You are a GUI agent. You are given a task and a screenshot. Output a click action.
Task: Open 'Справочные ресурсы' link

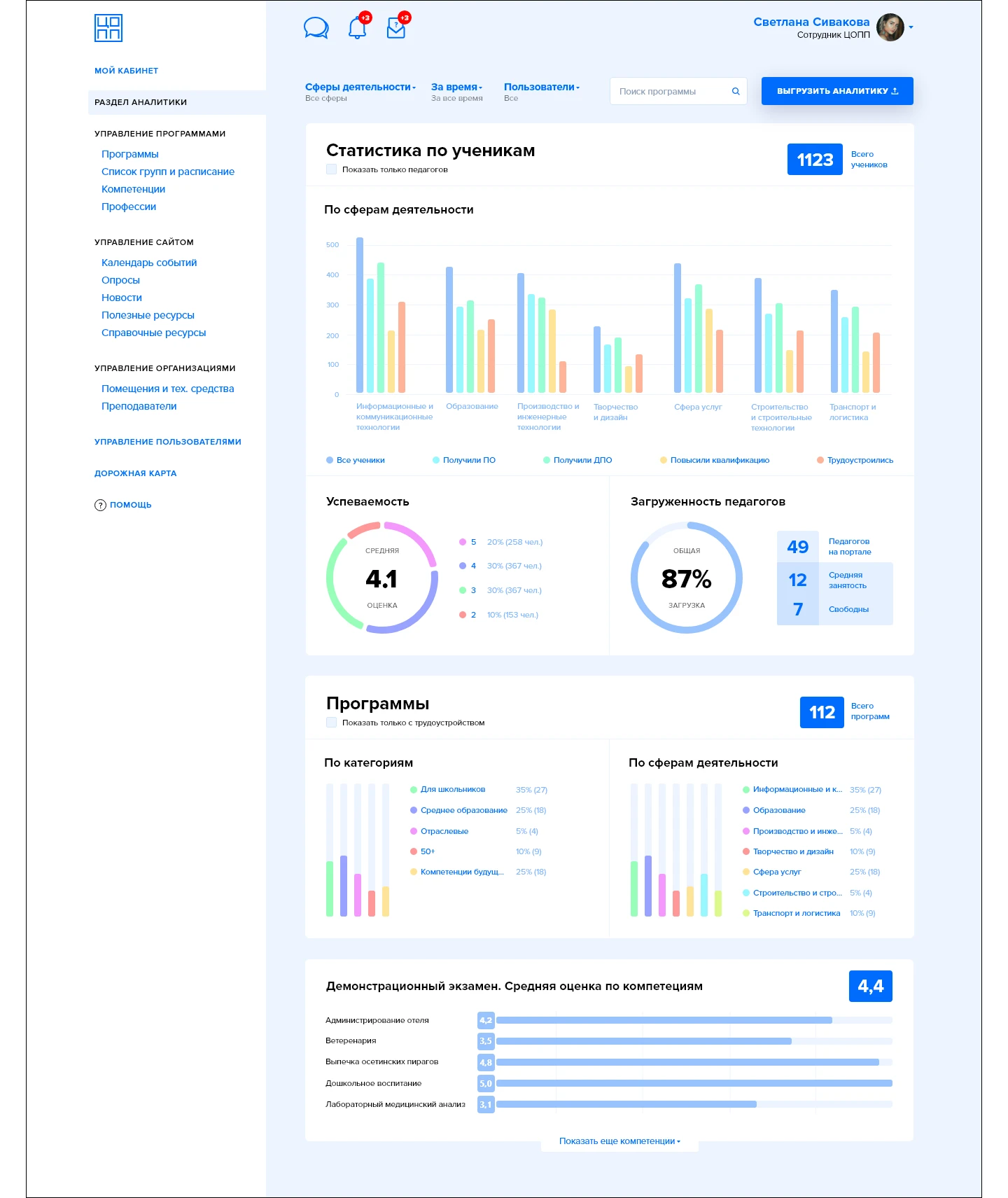click(154, 333)
